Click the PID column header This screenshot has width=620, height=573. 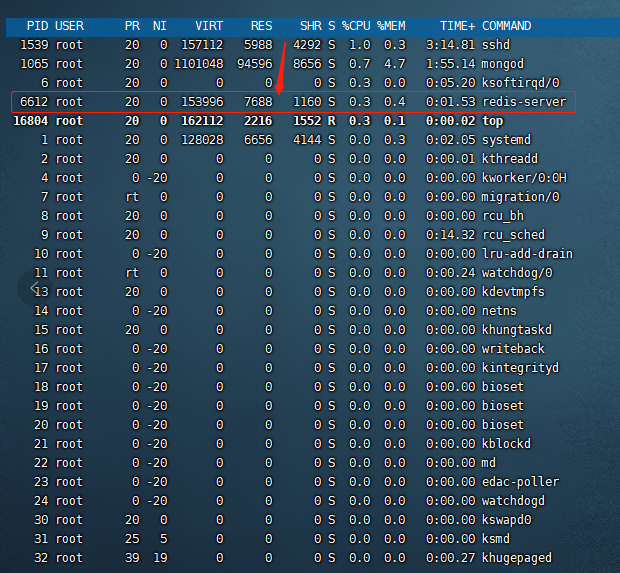coord(38,26)
